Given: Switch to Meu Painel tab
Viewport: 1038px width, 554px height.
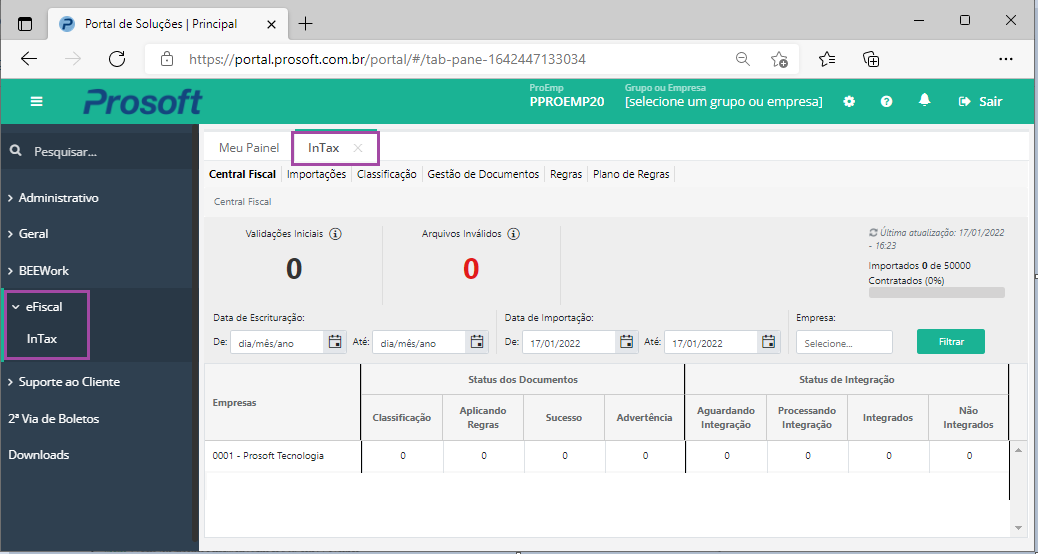Looking at the screenshot, I should [x=249, y=148].
